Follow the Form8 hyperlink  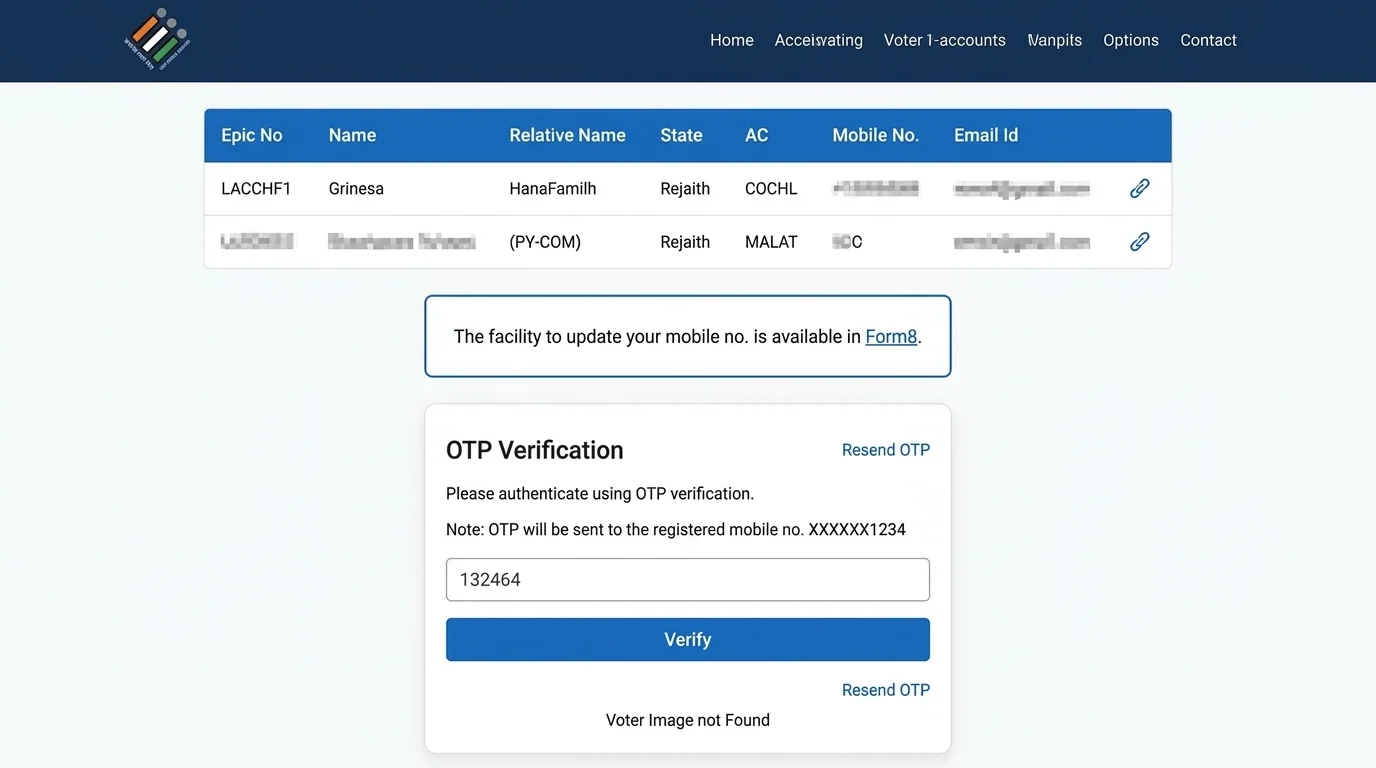pyautogui.click(x=891, y=337)
